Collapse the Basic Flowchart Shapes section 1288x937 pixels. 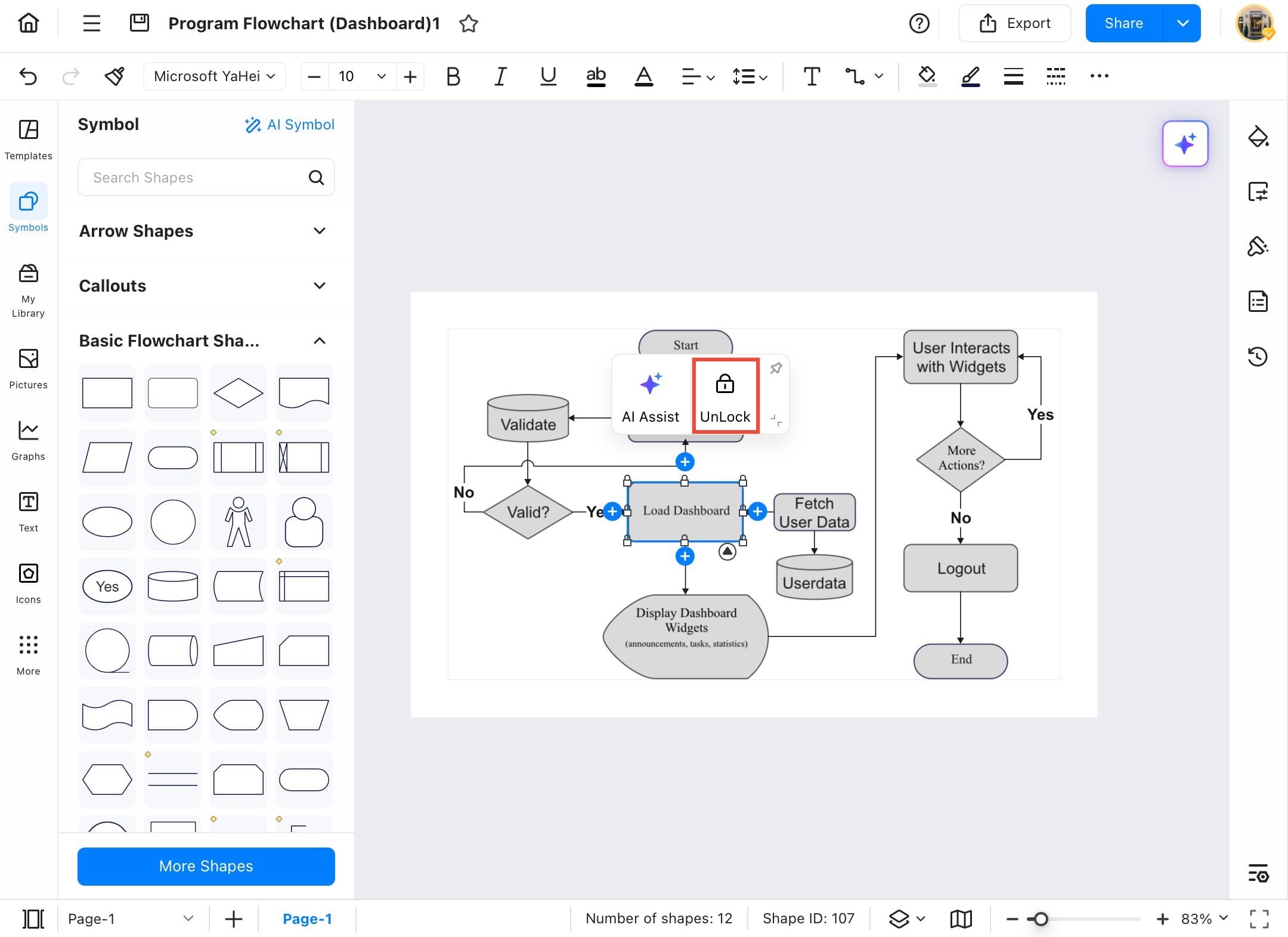[x=320, y=341]
